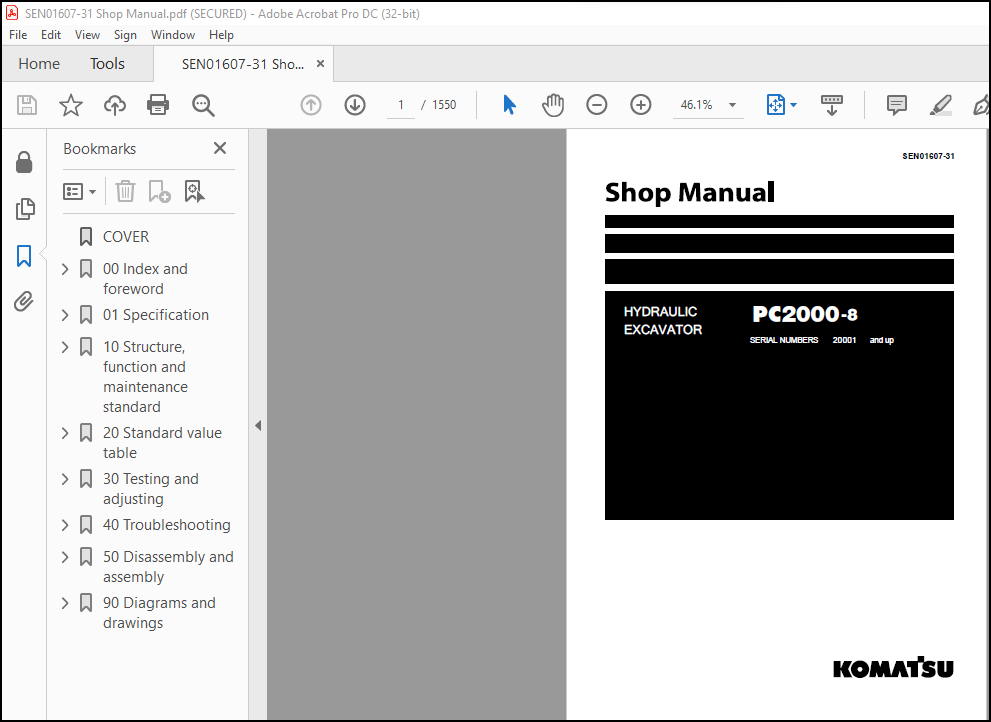Expand 90 Diagrams and drawings bookmark
Viewport: 991px width, 722px height.
coord(65,603)
